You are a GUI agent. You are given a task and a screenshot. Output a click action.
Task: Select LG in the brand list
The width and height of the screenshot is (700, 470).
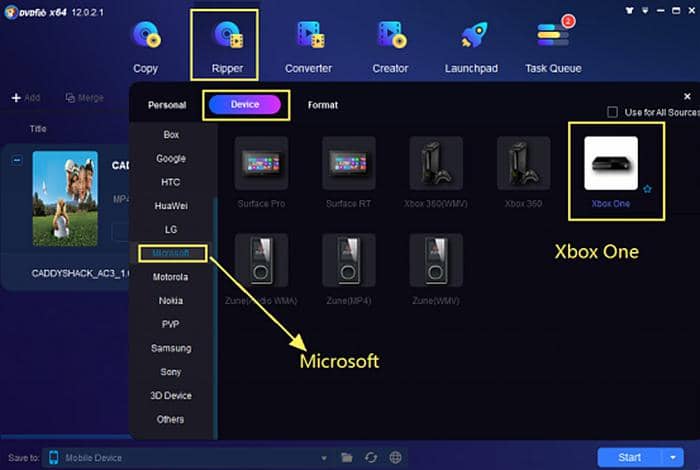coord(171,229)
